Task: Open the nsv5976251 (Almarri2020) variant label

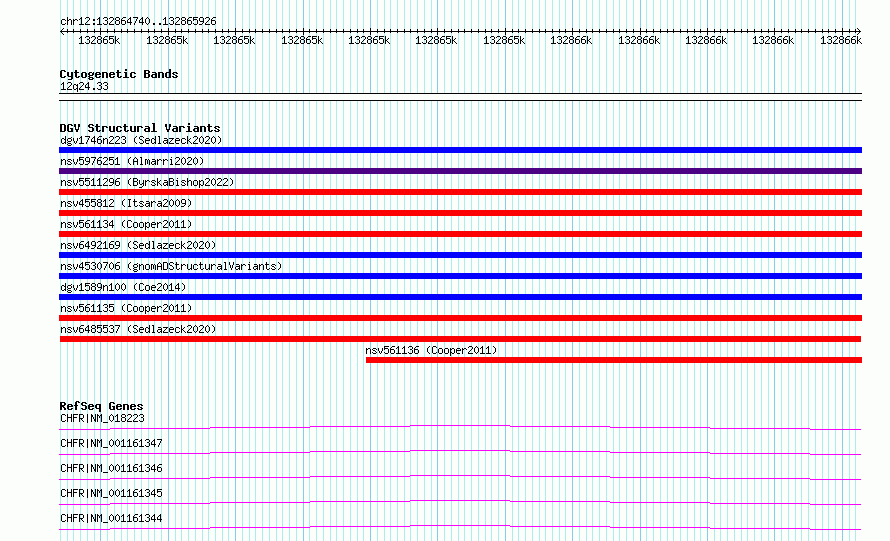Action: coord(132,161)
